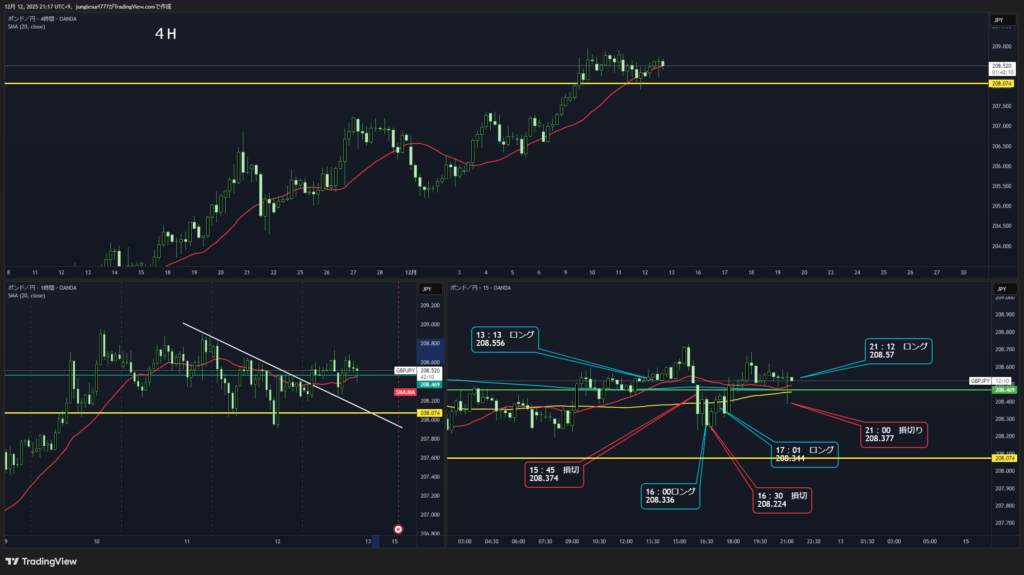Click the green 208.469 price tag on 15-minute chart
Viewport: 1024px width, 575px height.
click(1003, 390)
